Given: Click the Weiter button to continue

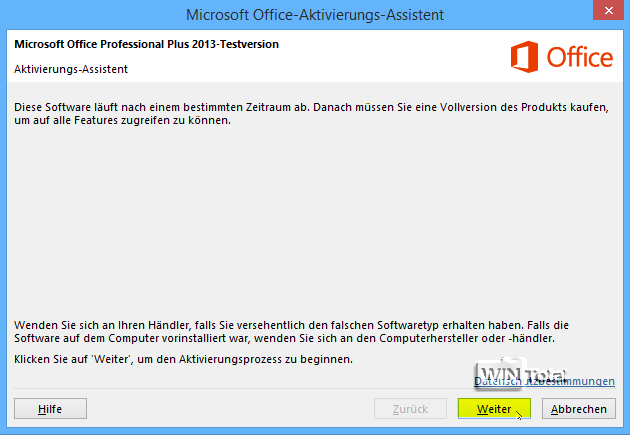Looking at the screenshot, I should (x=494, y=409).
